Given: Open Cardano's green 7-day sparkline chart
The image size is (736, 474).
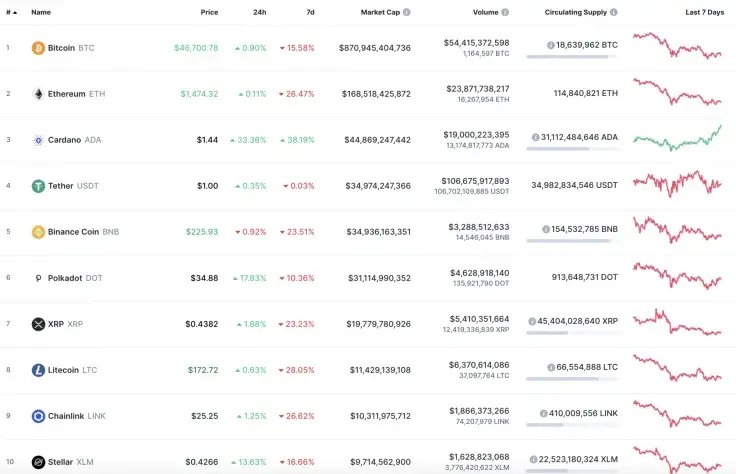Looking at the screenshot, I should coord(678,139).
